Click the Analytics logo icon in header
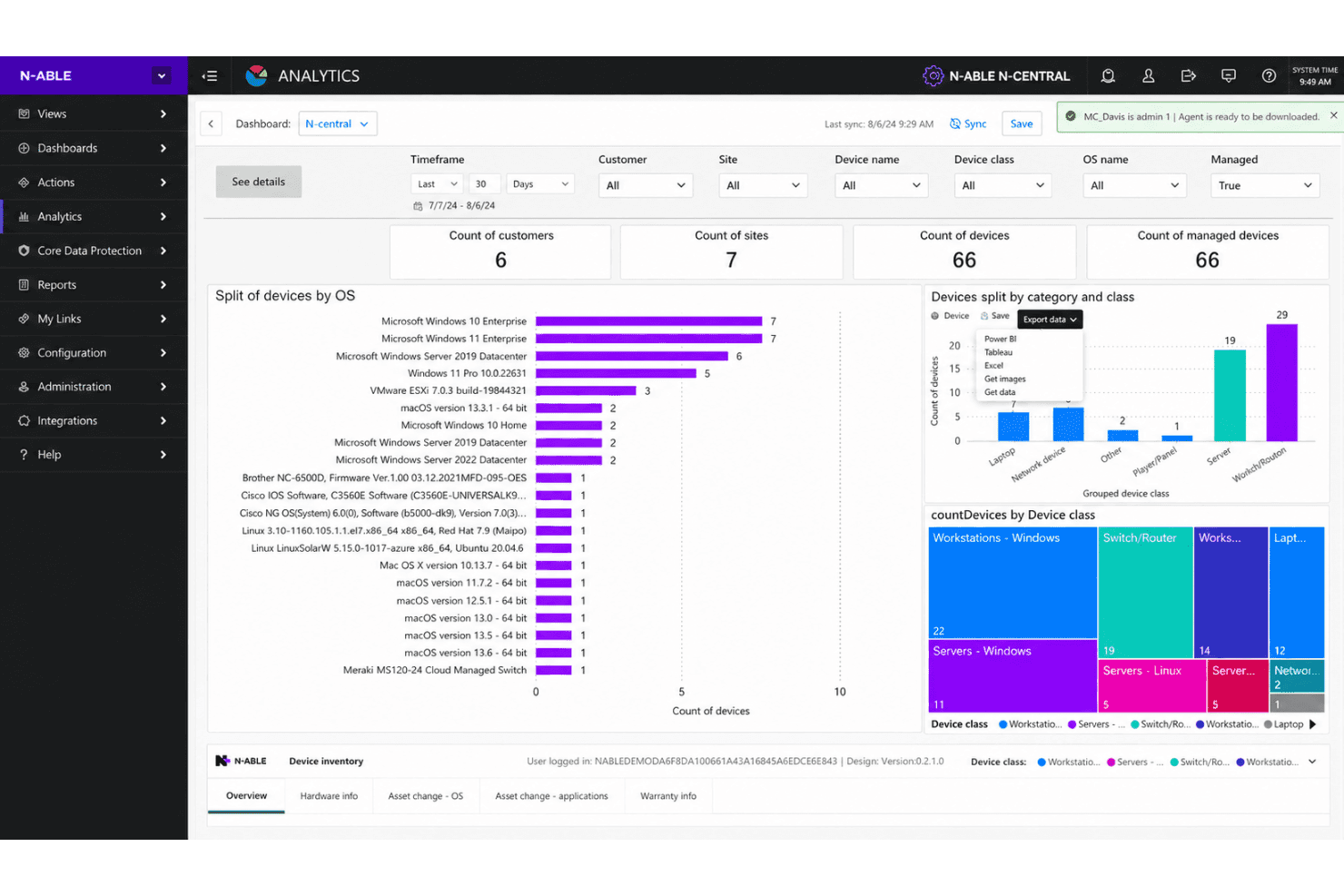1344x896 pixels. (x=257, y=76)
